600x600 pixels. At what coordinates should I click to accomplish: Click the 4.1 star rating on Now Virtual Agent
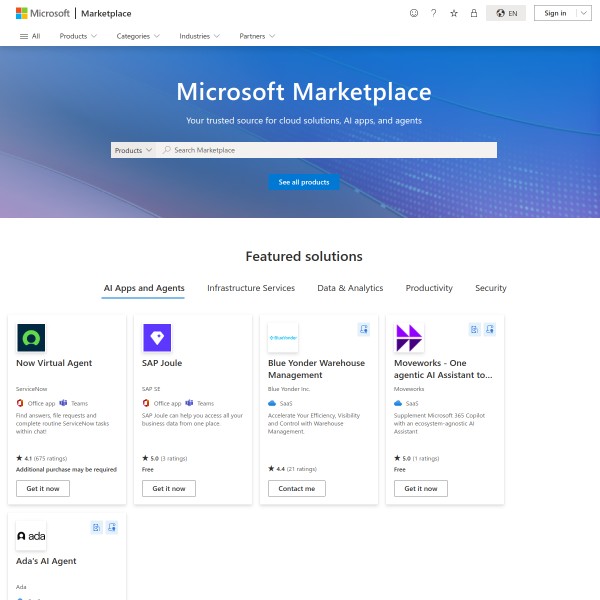pyautogui.click(x=41, y=458)
